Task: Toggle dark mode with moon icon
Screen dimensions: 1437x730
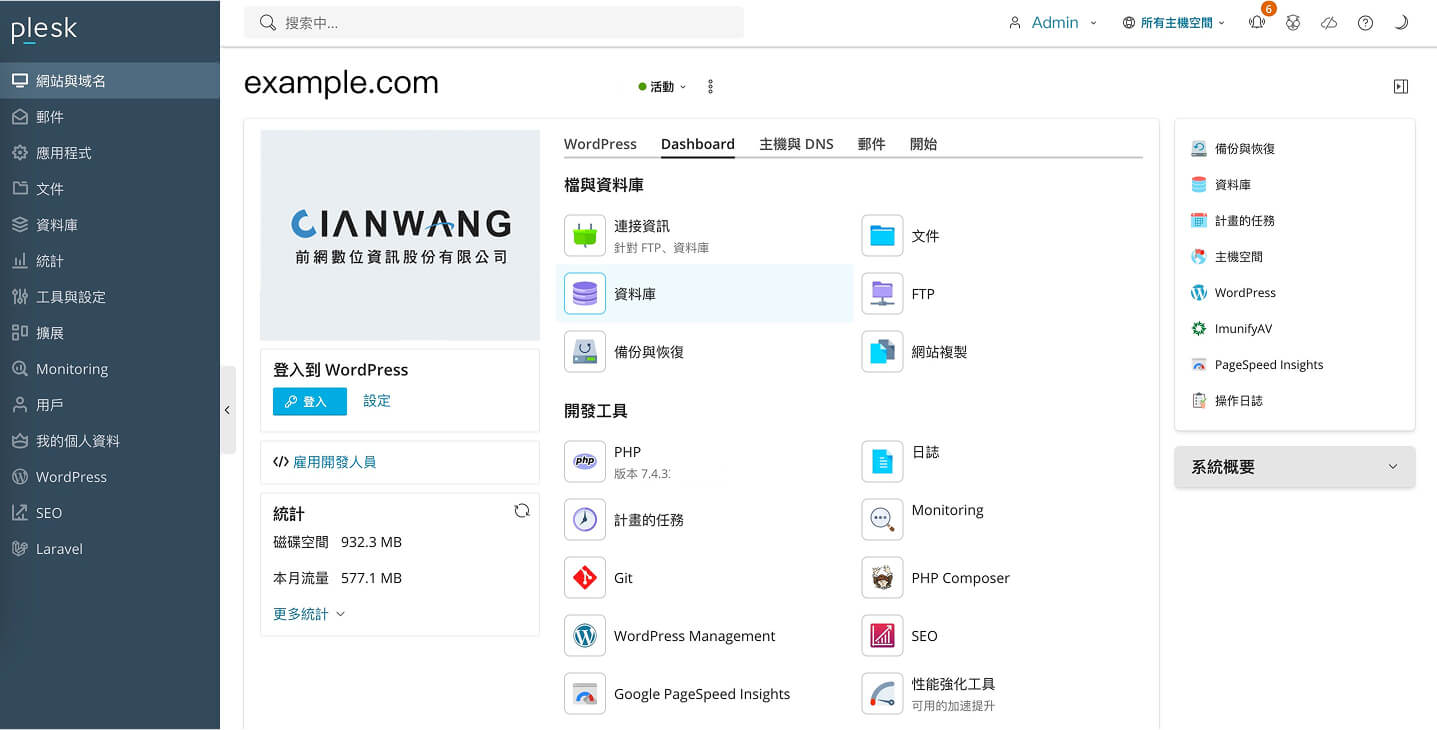Action: (x=1401, y=23)
